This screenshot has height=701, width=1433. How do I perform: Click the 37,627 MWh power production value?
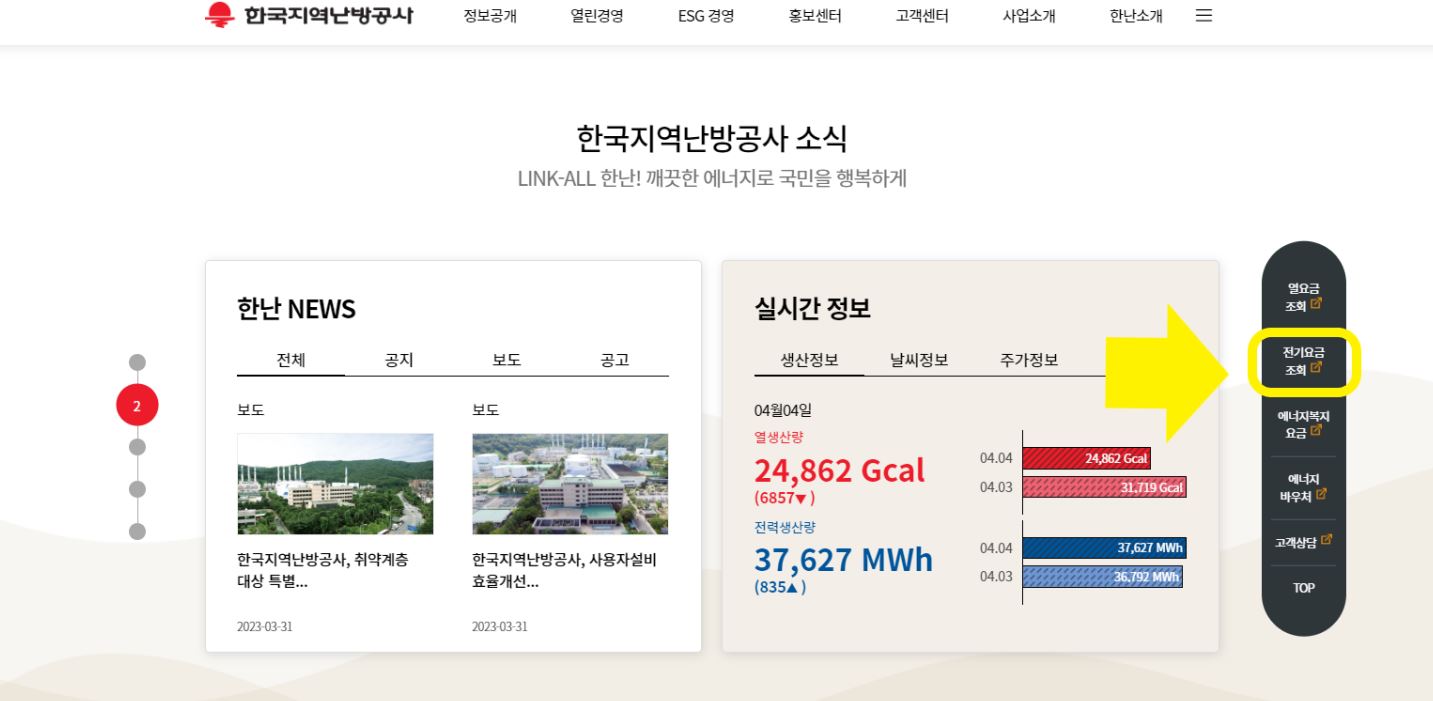(x=844, y=559)
